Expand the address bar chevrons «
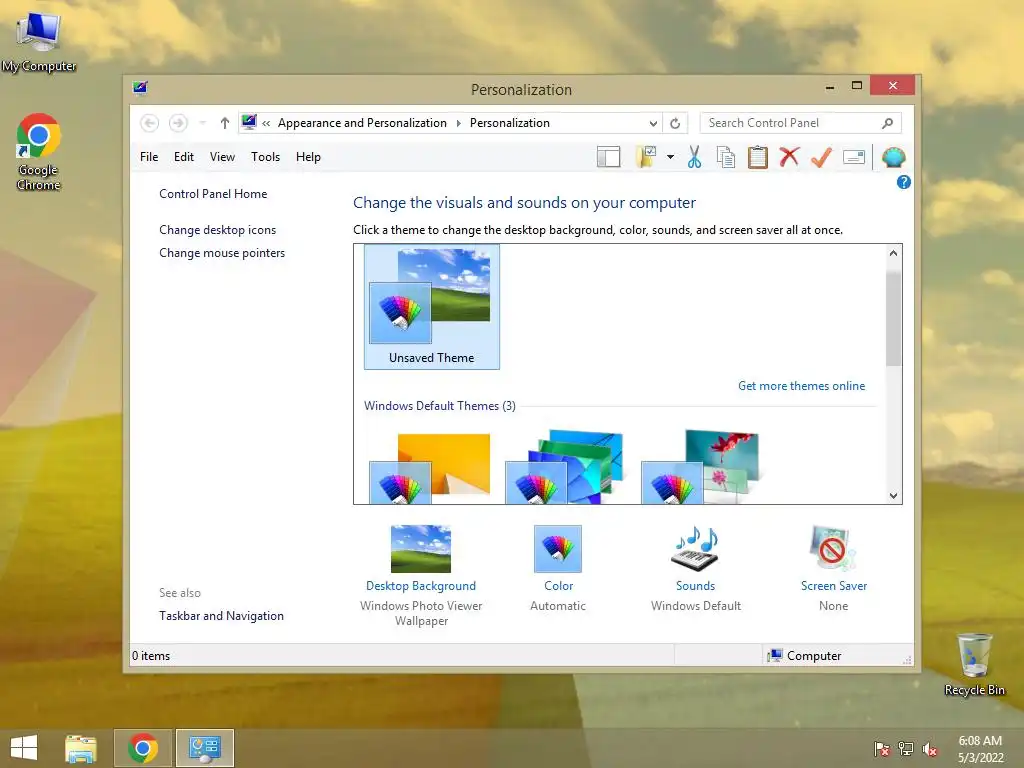 (x=266, y=123)
